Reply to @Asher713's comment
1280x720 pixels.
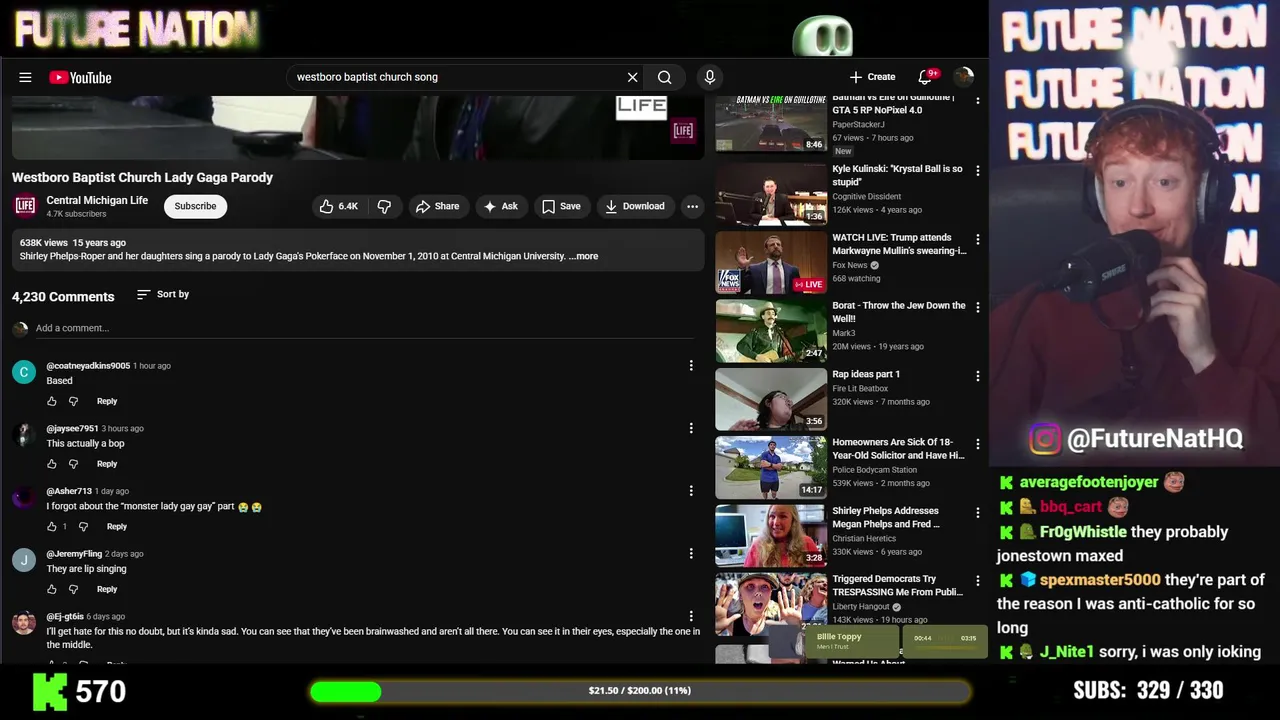117,526
